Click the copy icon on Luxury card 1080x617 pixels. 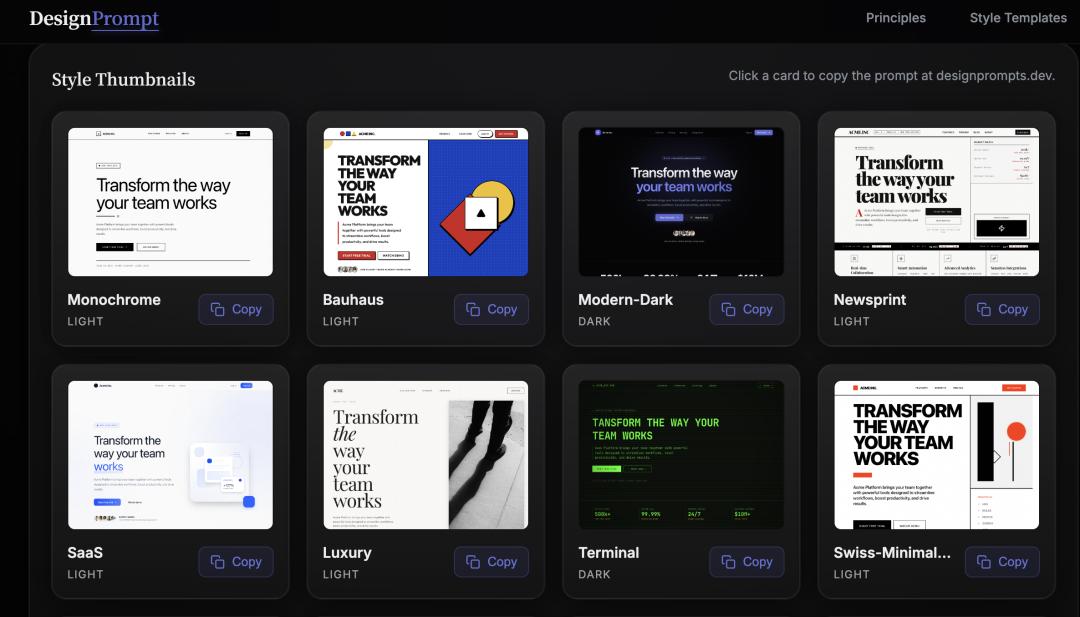pos(473,562)
